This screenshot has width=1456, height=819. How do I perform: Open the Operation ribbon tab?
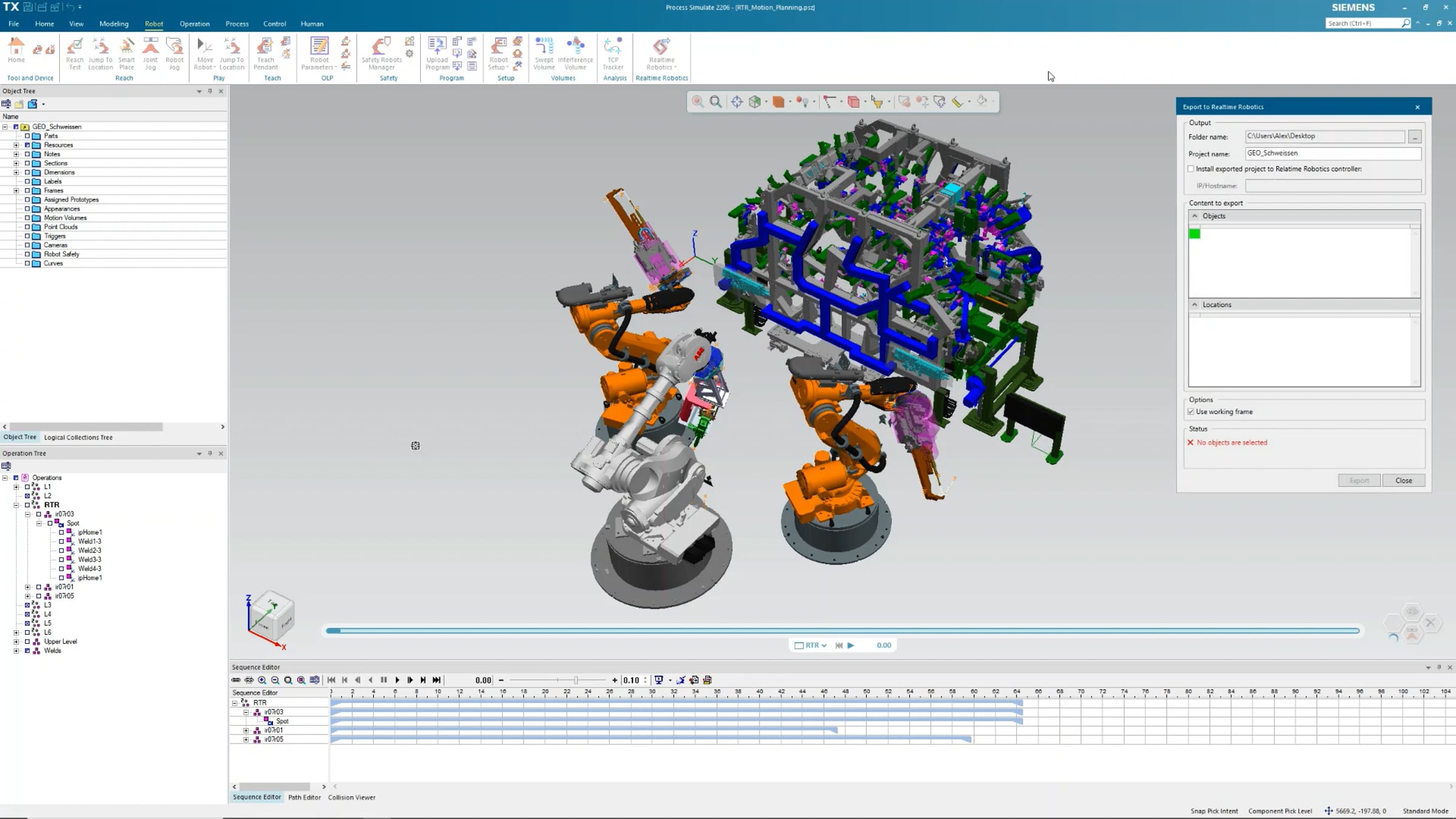(x=194, y=24)
